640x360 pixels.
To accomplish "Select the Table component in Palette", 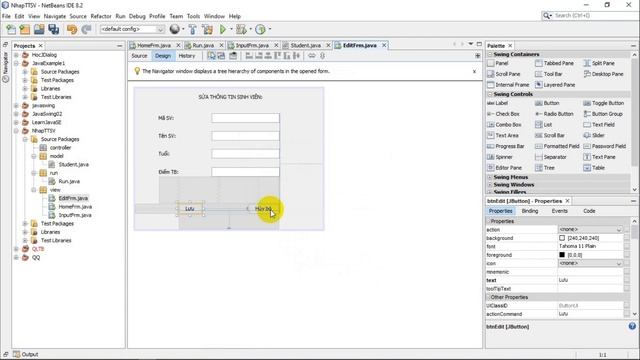I will tap(594, 168).
